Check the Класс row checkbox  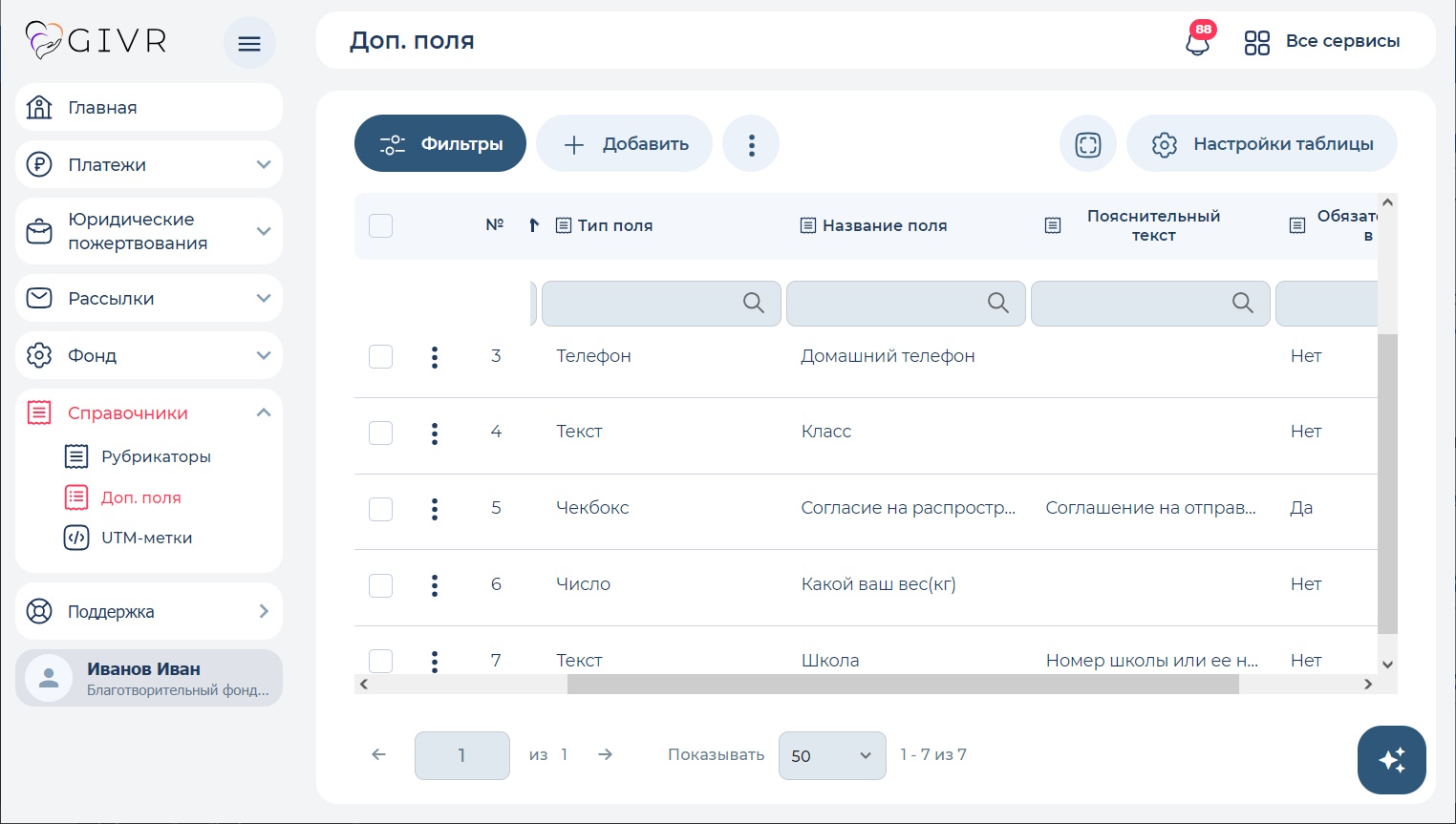click(x=381, y=433)
